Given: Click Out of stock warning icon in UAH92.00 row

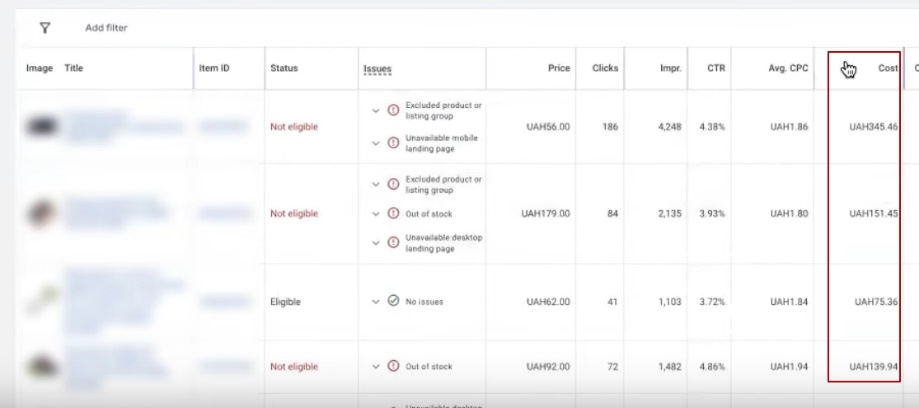Looking at the screenshot, I should (393, 367).
